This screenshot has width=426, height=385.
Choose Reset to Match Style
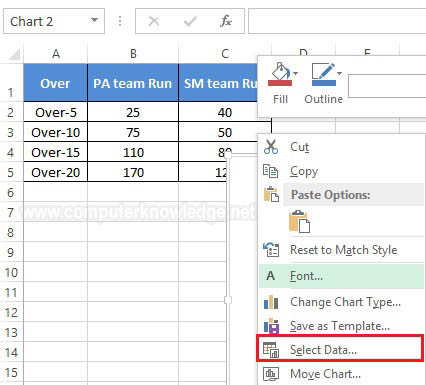(x=341, y=250)
